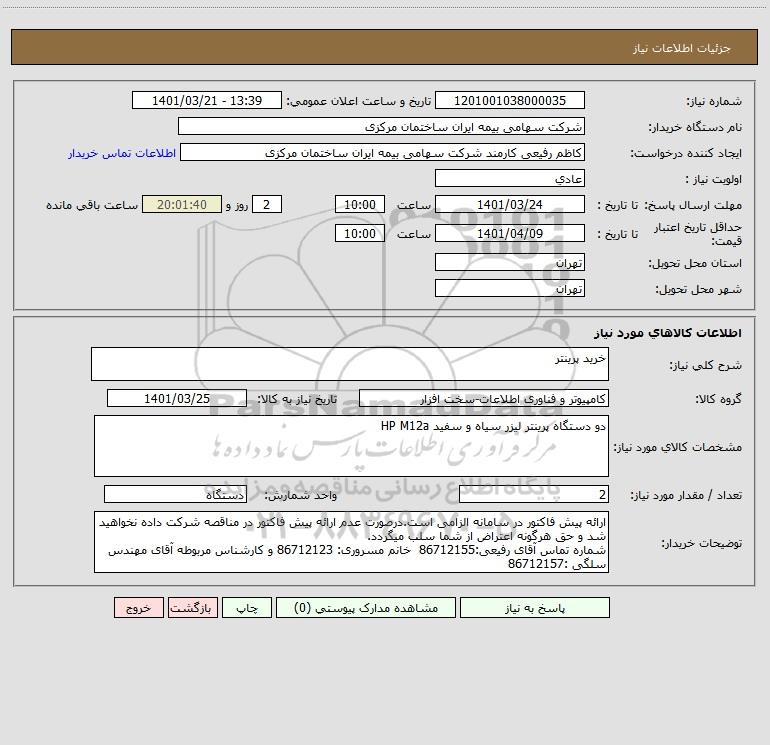Open مشاهده مدارک پیوستی (0) button
This screenshot has height=745, width=770.
(366, 608)
